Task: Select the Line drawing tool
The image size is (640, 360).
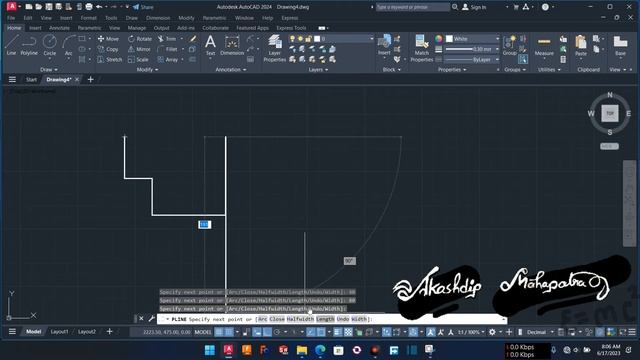Action: click(x=11, y=44)
